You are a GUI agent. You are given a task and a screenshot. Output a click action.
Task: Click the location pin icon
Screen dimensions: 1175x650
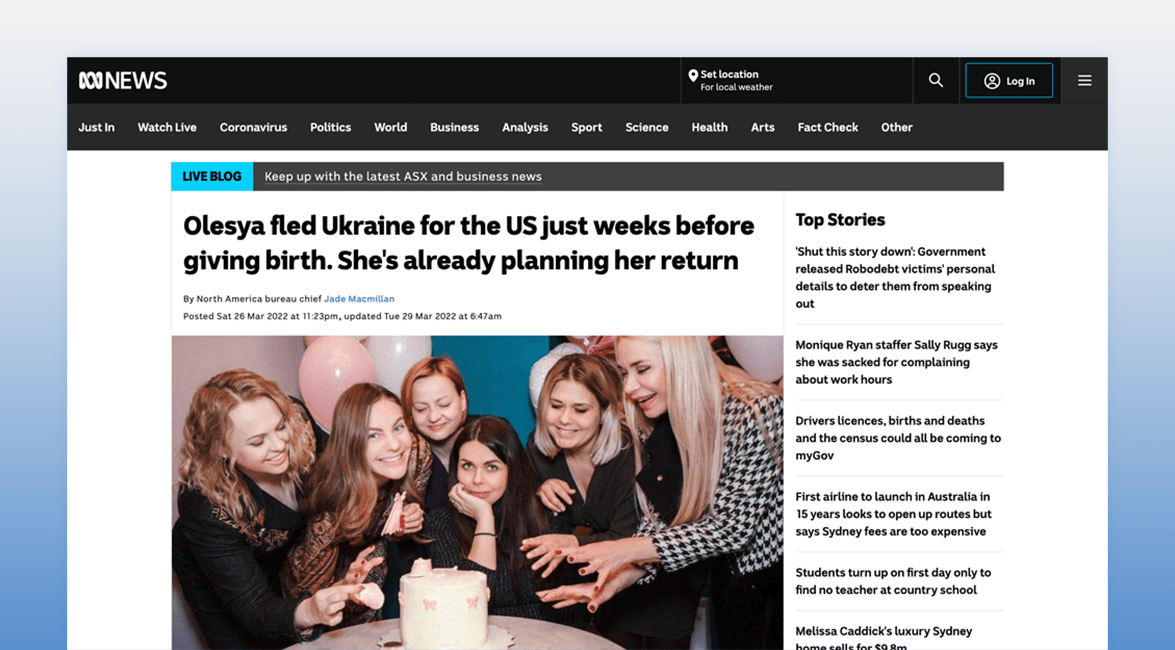pos(693,76)
